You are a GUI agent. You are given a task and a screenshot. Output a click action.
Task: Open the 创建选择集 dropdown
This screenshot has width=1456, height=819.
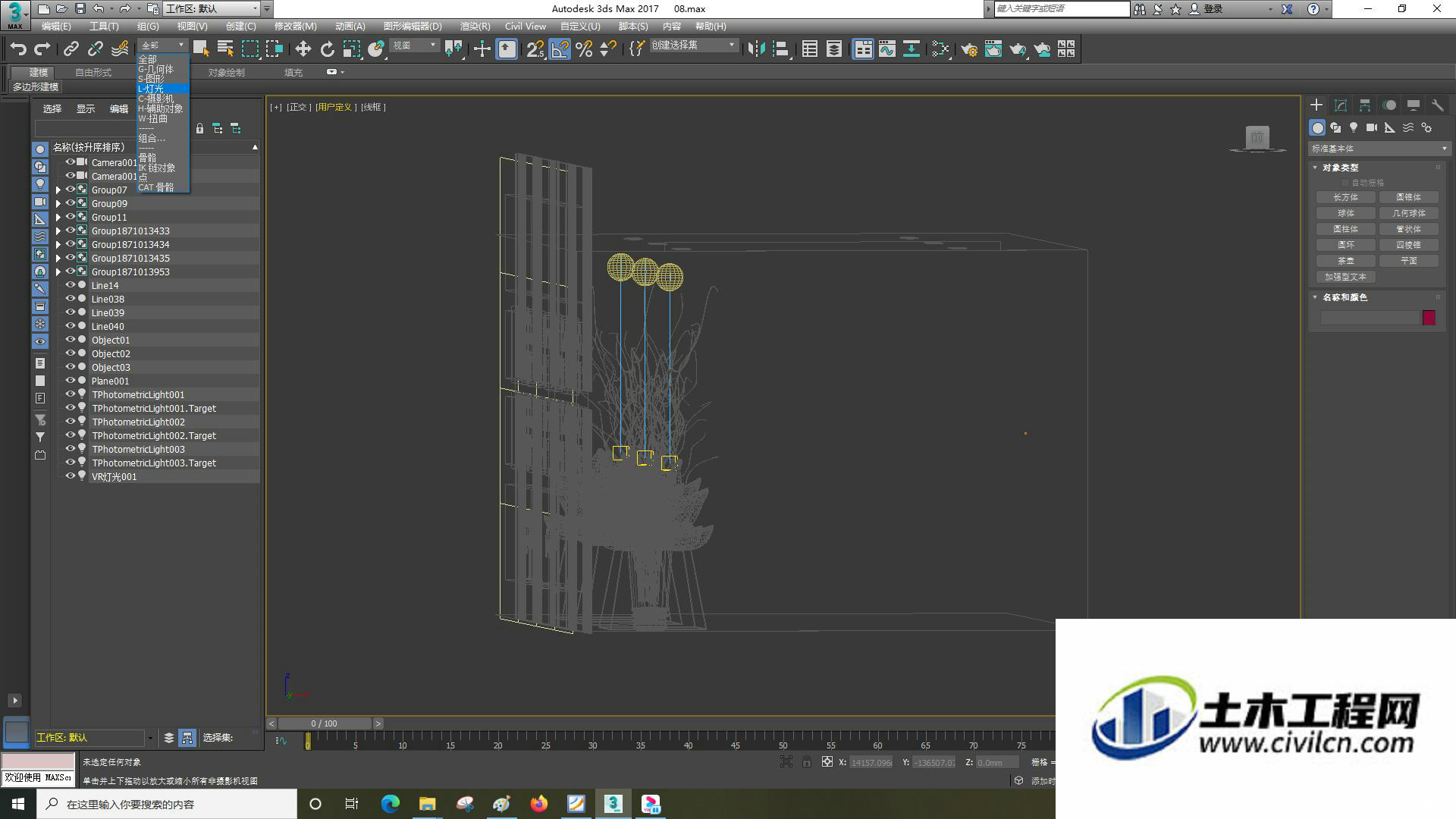pos(693,45)
